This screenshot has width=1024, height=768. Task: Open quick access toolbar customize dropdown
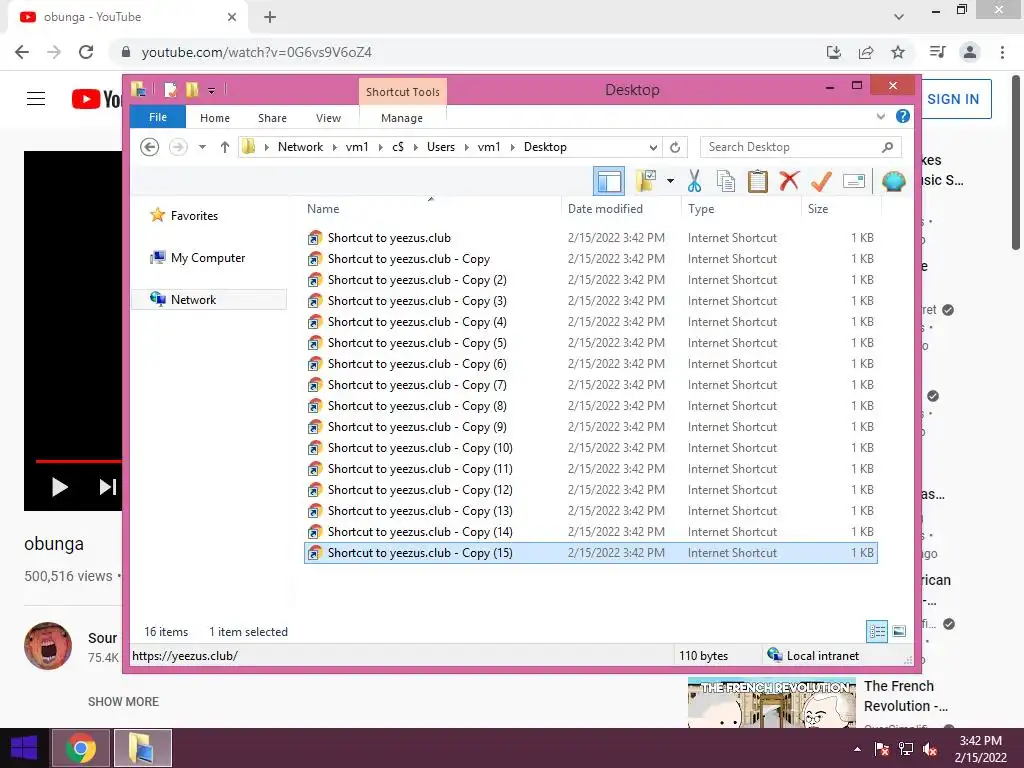212,90
